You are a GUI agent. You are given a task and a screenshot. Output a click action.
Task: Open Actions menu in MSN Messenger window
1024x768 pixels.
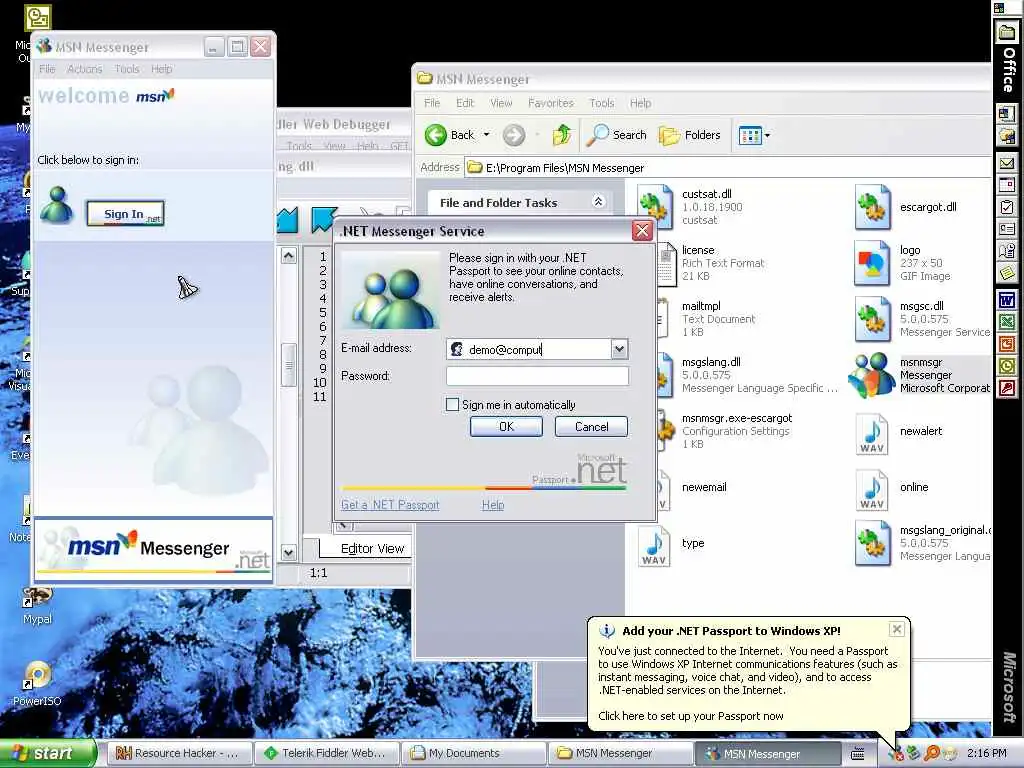coord(84,69)
